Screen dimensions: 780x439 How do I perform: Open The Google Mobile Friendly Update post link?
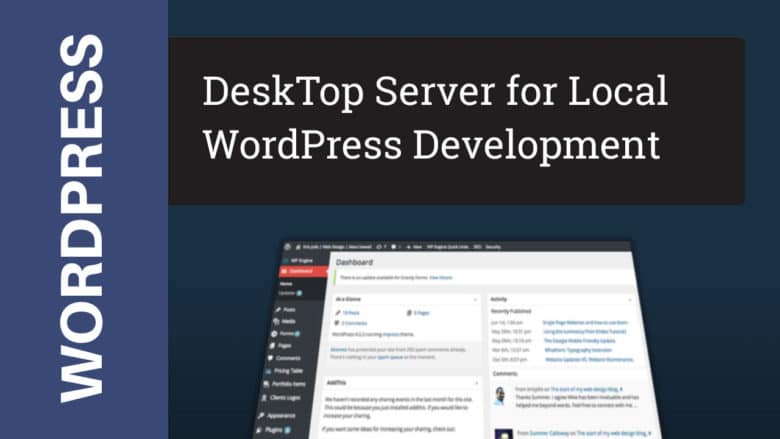click(x=580, y=341)
